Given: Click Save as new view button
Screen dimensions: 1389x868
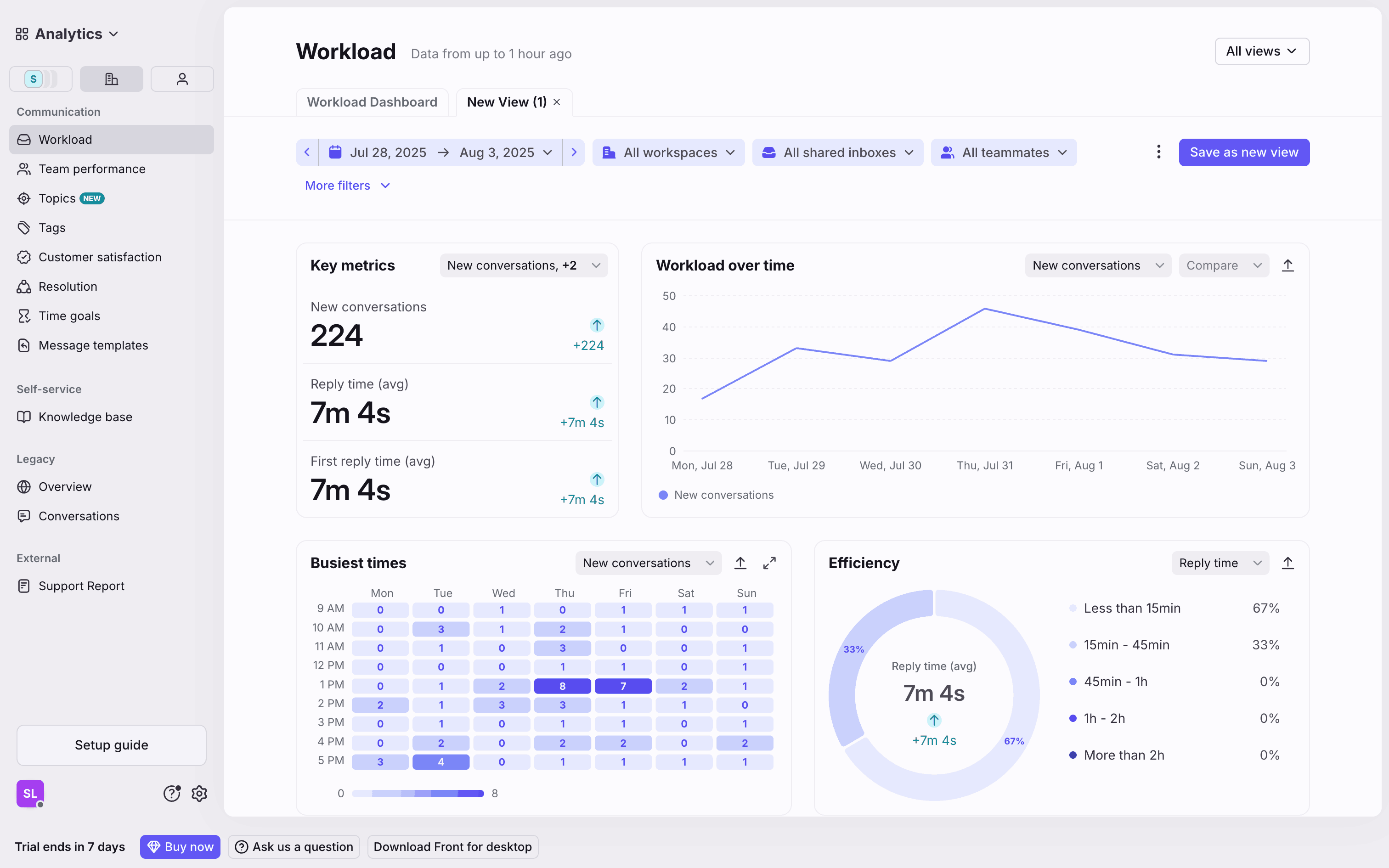Looking at the screenshot, I should (1244, 152).
